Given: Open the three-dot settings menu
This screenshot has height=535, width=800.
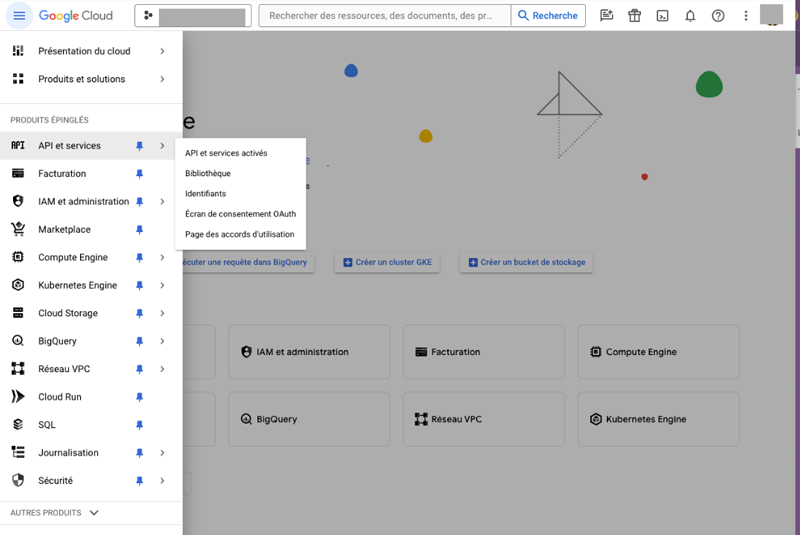Looking at the screenshot, I should tap(745, 16).
